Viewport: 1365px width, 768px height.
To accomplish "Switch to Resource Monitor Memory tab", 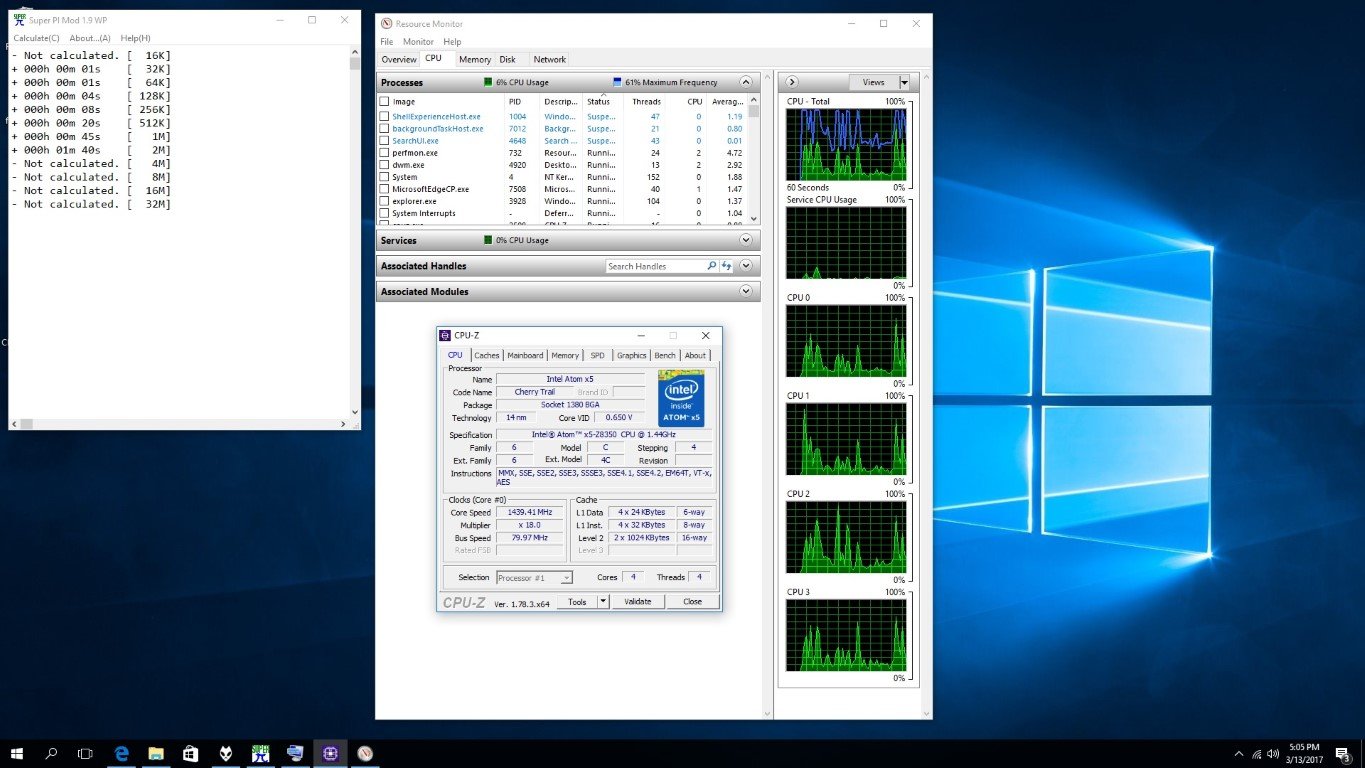I will [475, 59].
